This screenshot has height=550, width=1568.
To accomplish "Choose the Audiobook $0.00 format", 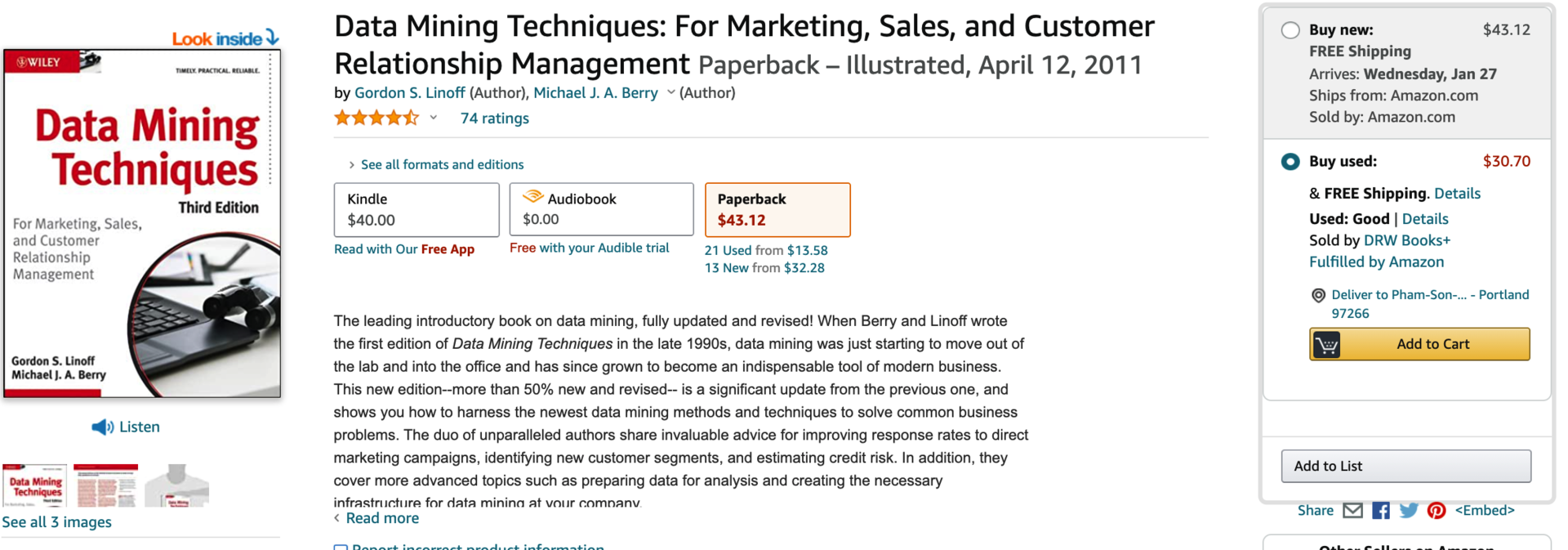I will click(x=601, y=210).
